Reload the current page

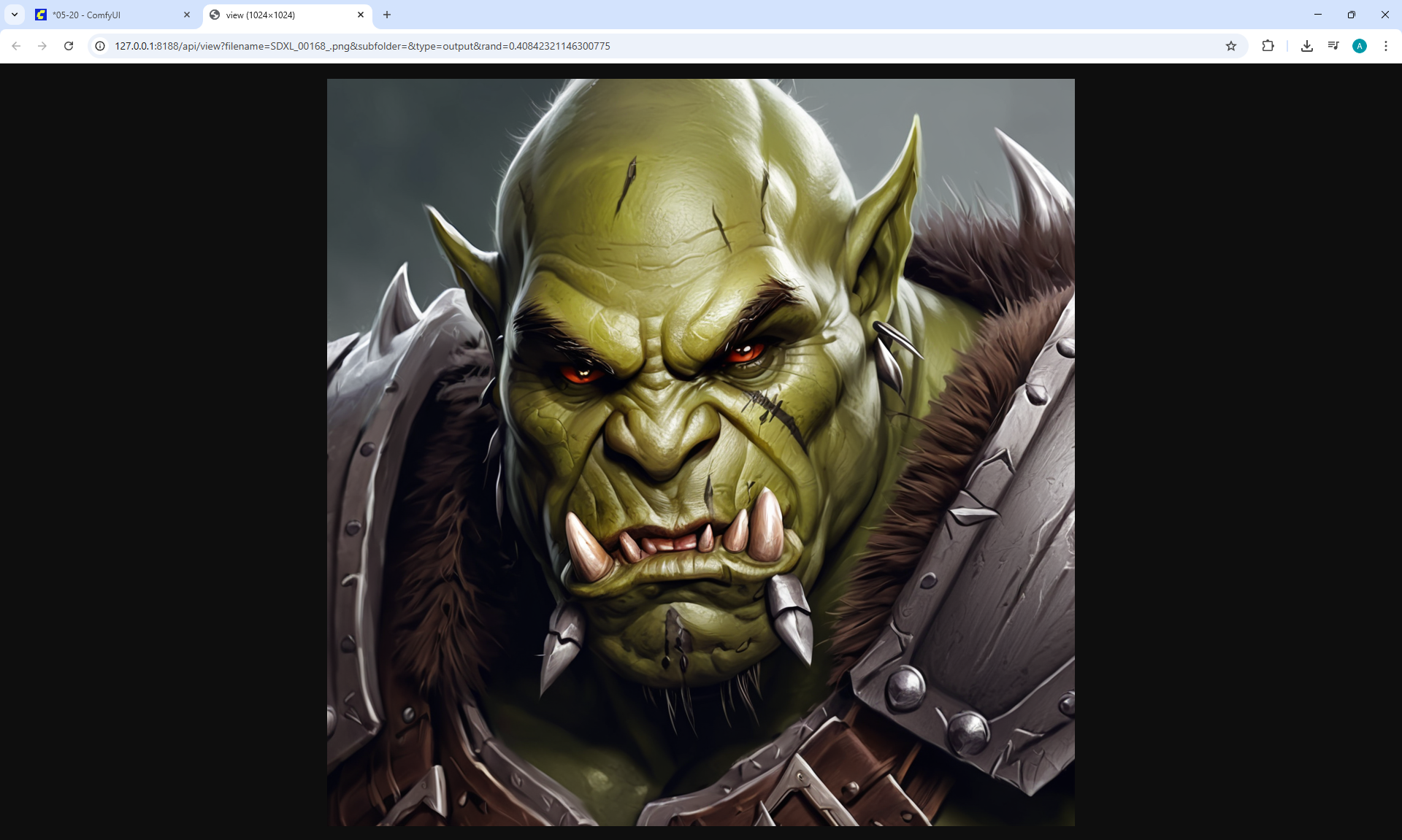[69, 46]
